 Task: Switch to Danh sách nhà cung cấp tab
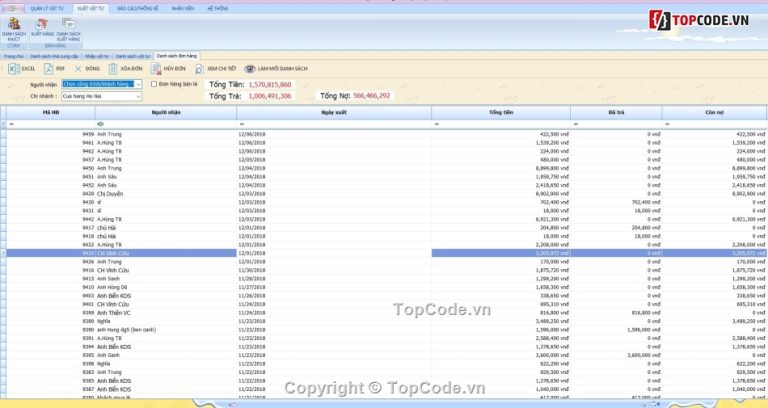54,56
